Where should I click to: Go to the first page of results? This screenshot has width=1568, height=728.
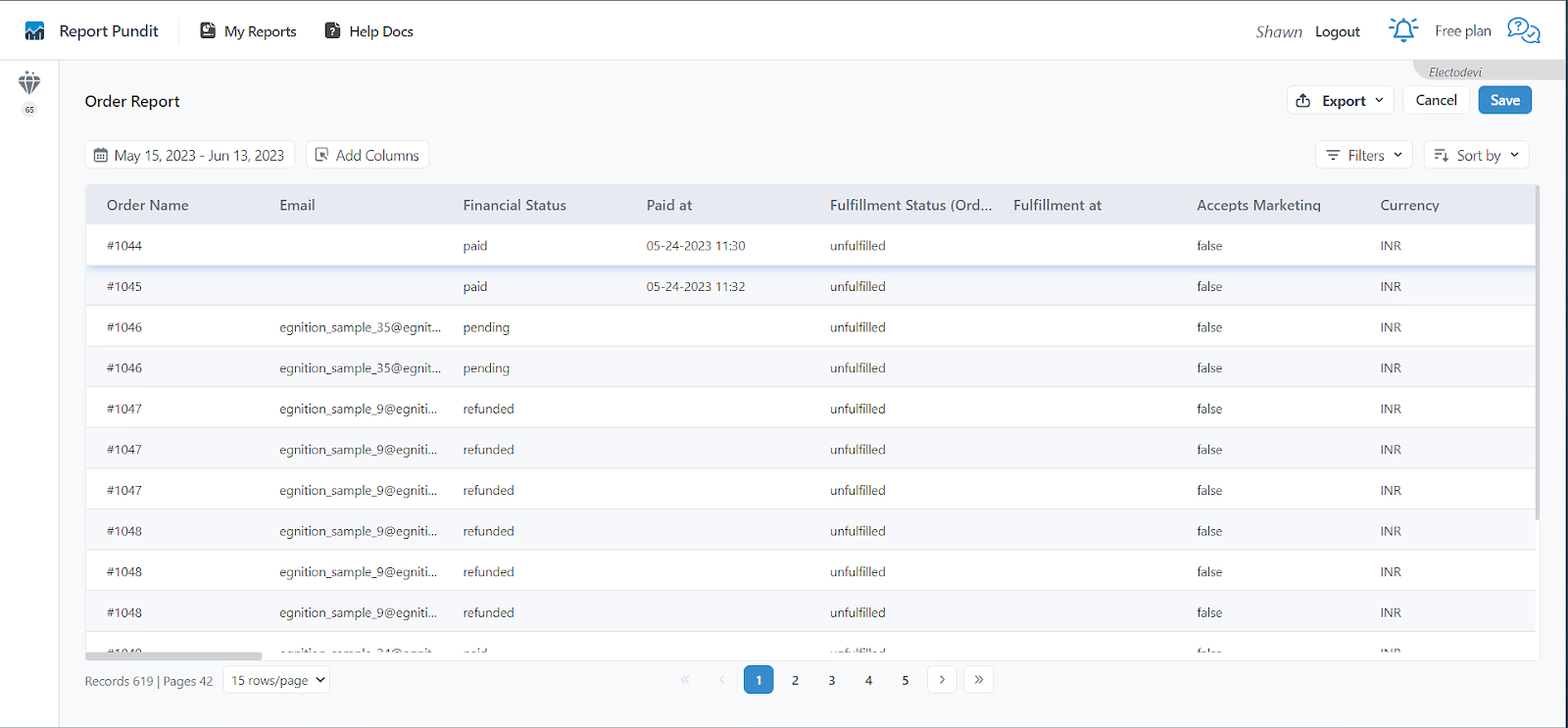point(685,680)
